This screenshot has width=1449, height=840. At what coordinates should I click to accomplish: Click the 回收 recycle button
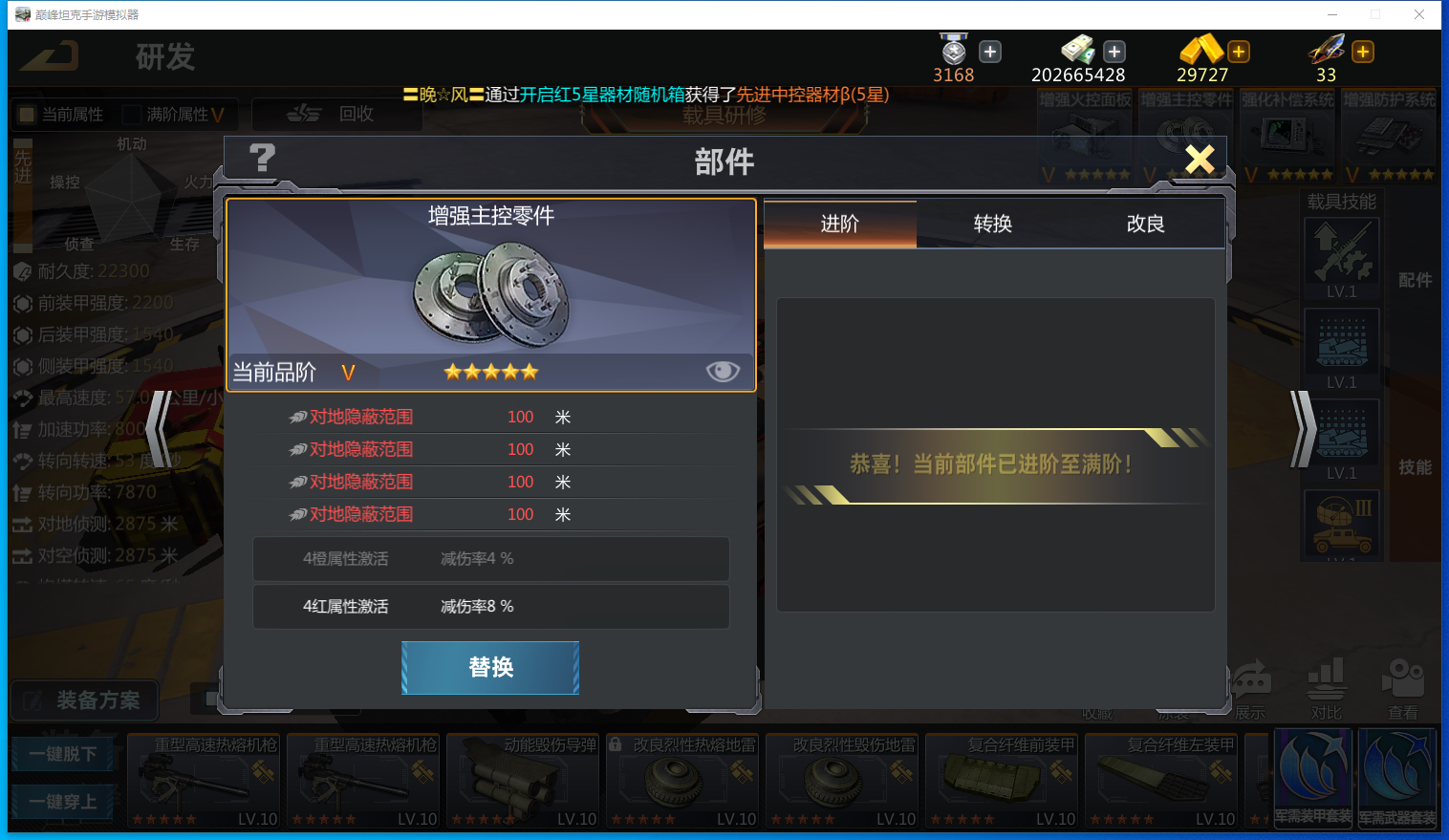coord(330,114)
